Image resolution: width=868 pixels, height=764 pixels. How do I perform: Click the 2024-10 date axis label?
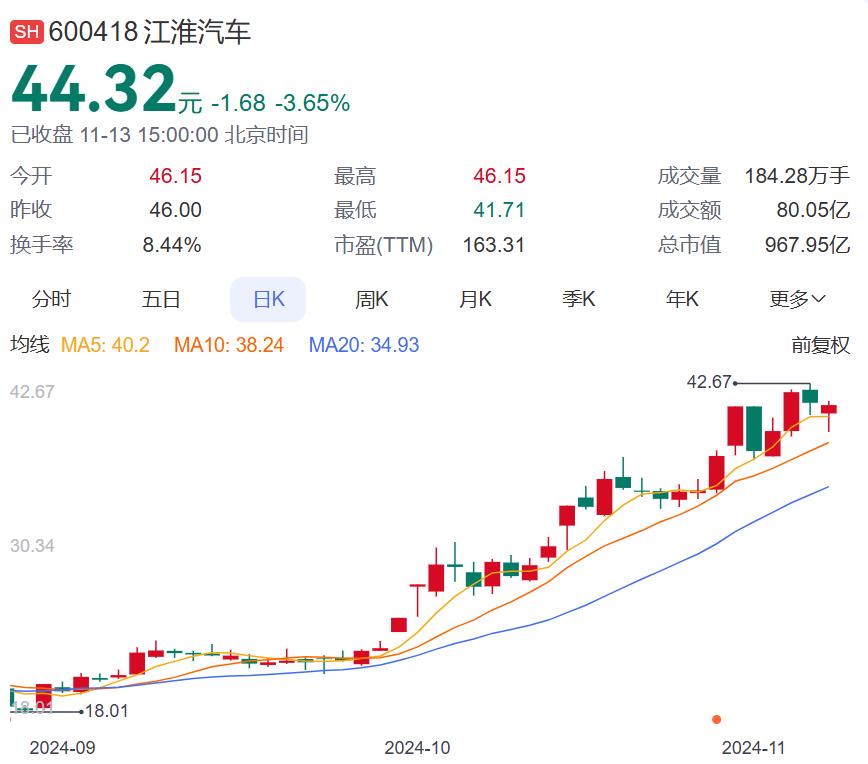417,747
